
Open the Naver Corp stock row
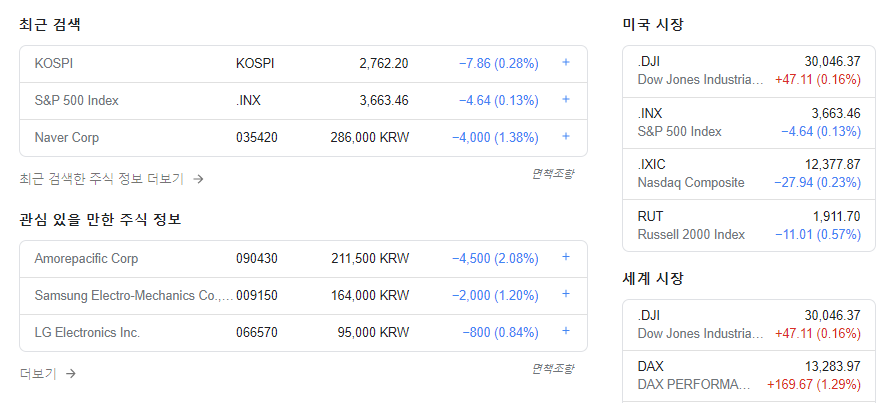[x=304, y=138]
